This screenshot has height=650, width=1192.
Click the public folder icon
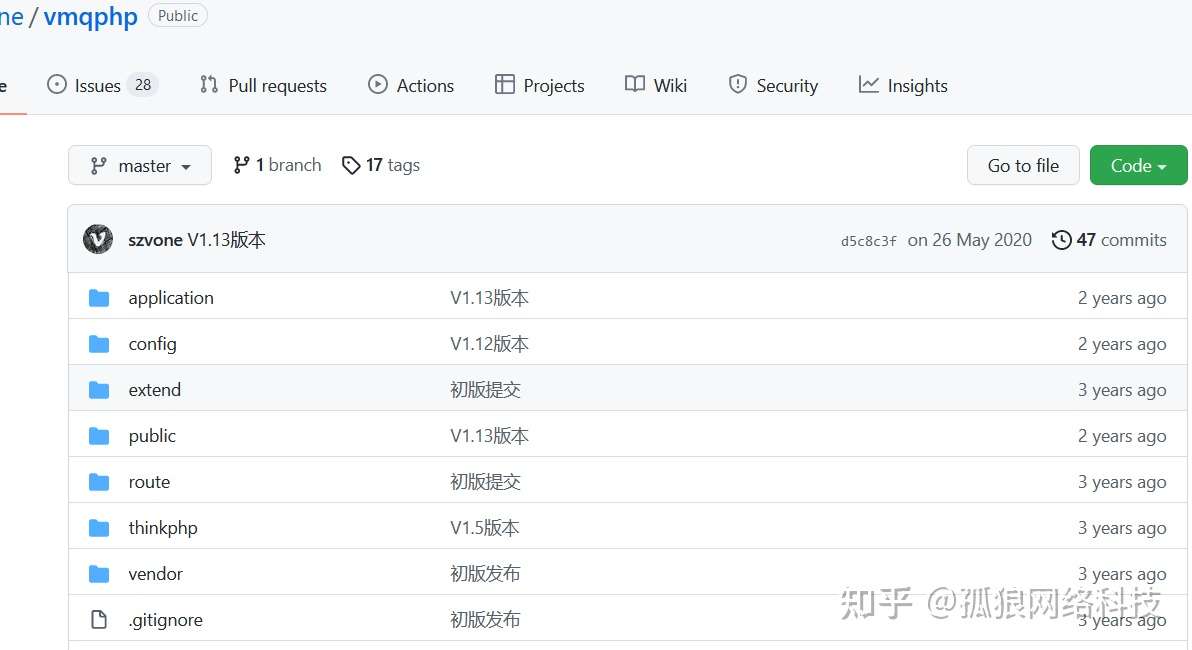pos(99,436)
